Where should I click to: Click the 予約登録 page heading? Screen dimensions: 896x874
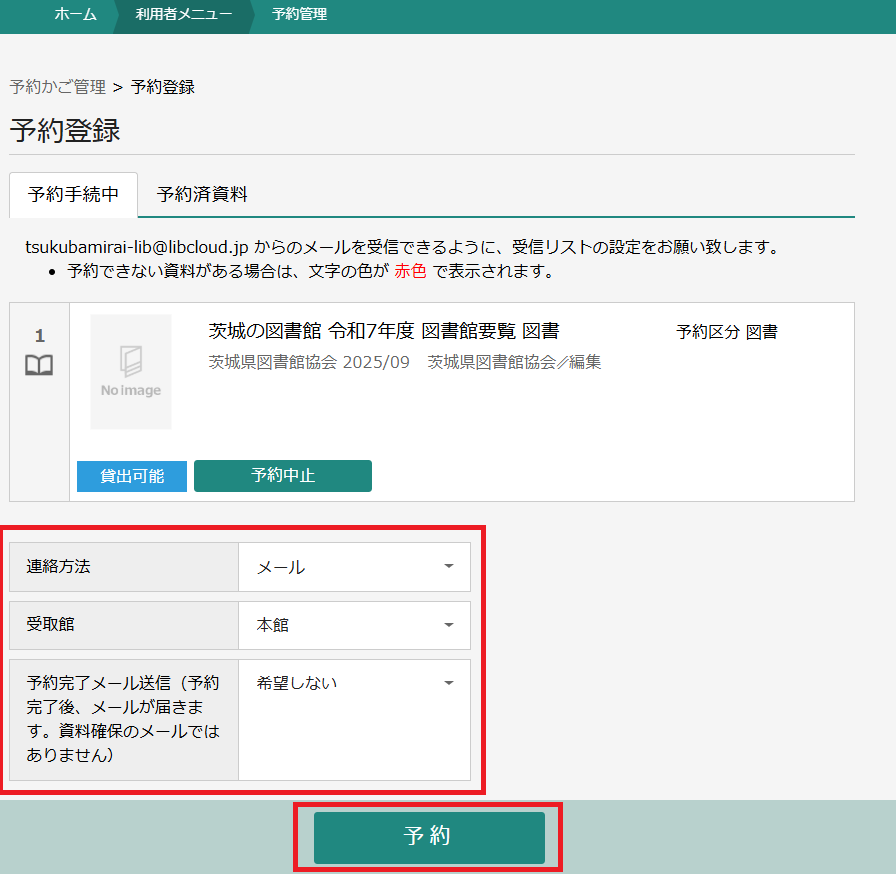tap(65, 131)
